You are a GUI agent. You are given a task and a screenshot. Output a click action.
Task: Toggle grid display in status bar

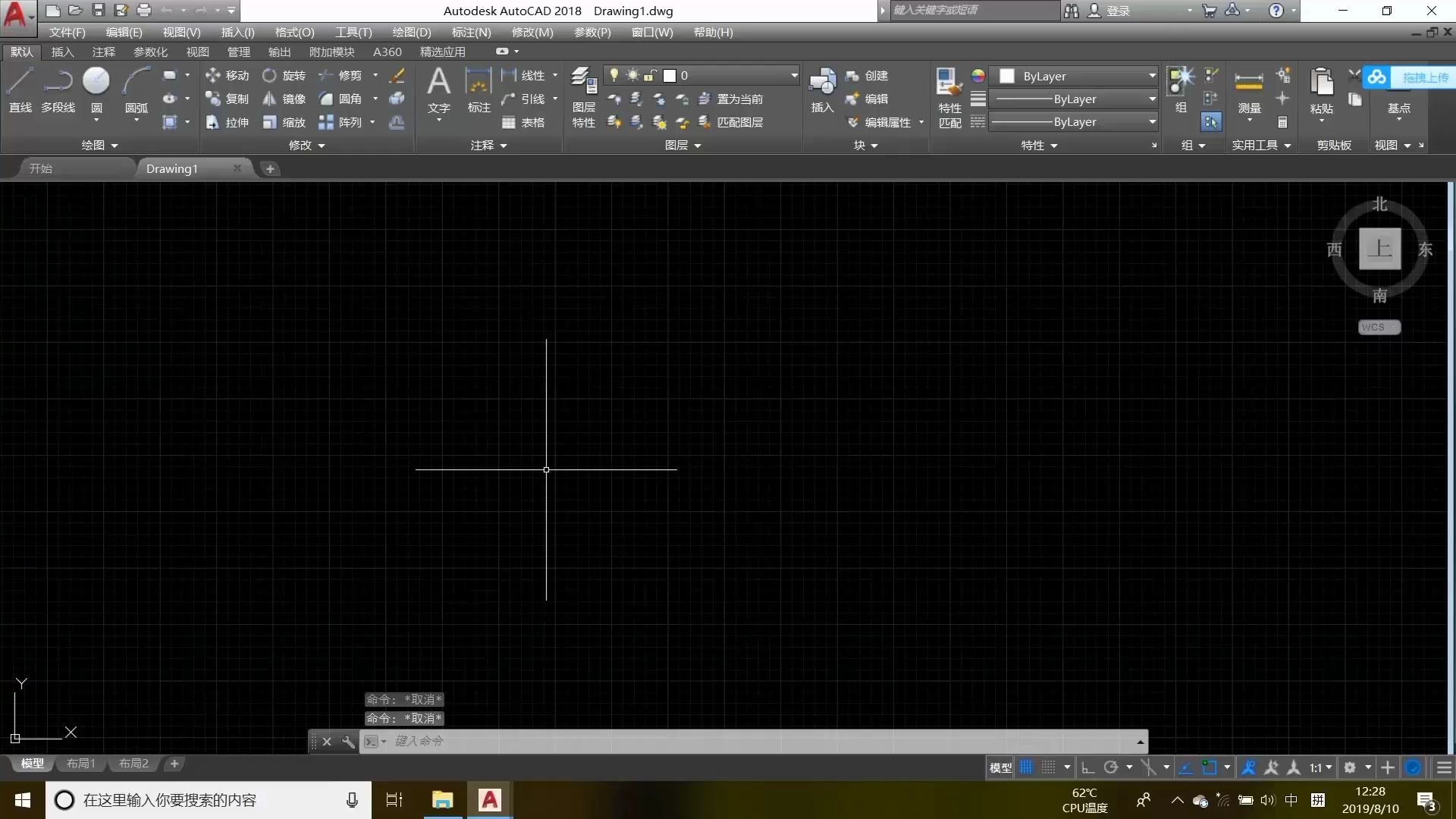(1026, 767)
